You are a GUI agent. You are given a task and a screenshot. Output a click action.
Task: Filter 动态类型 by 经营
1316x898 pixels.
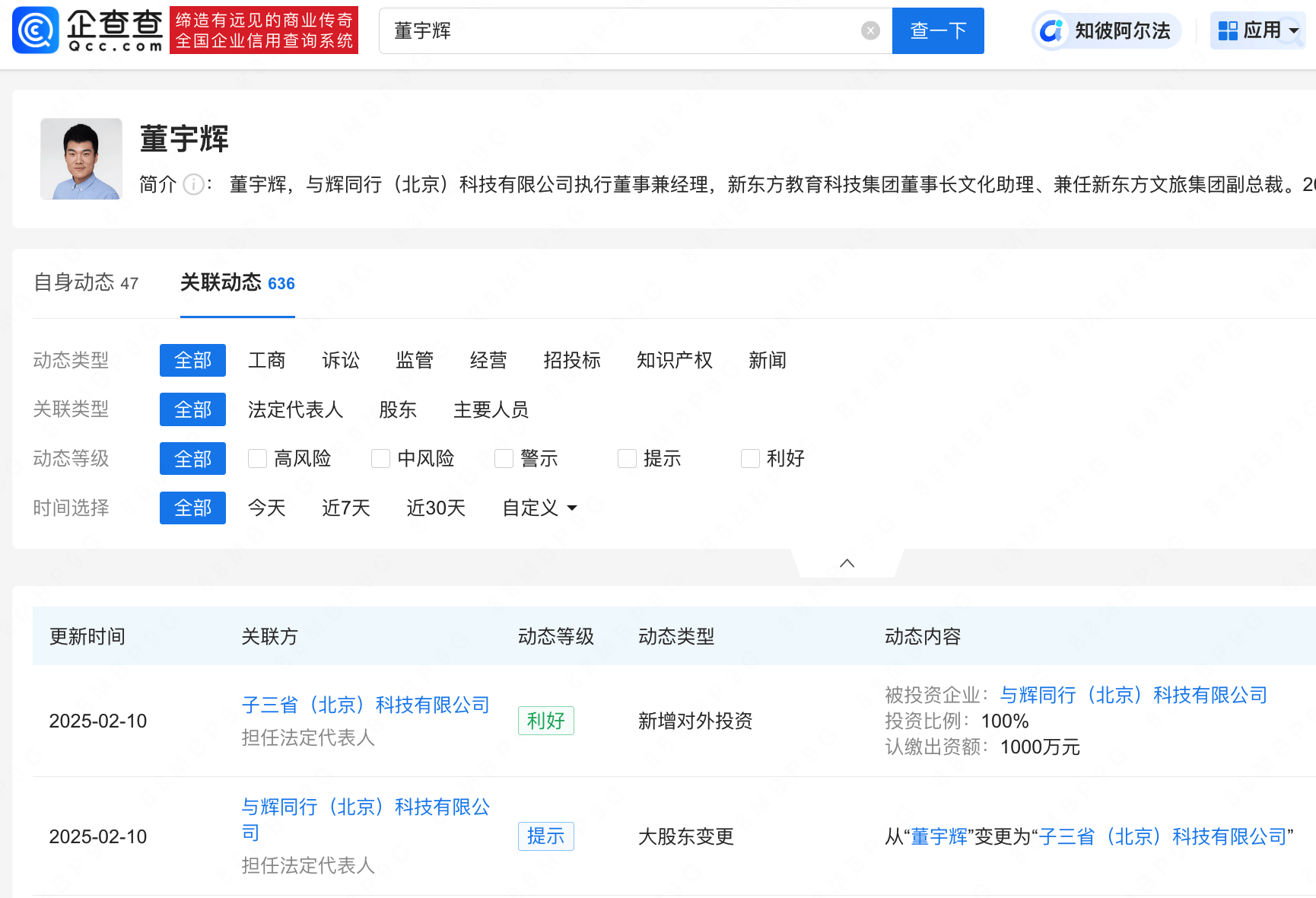(488, 361)
